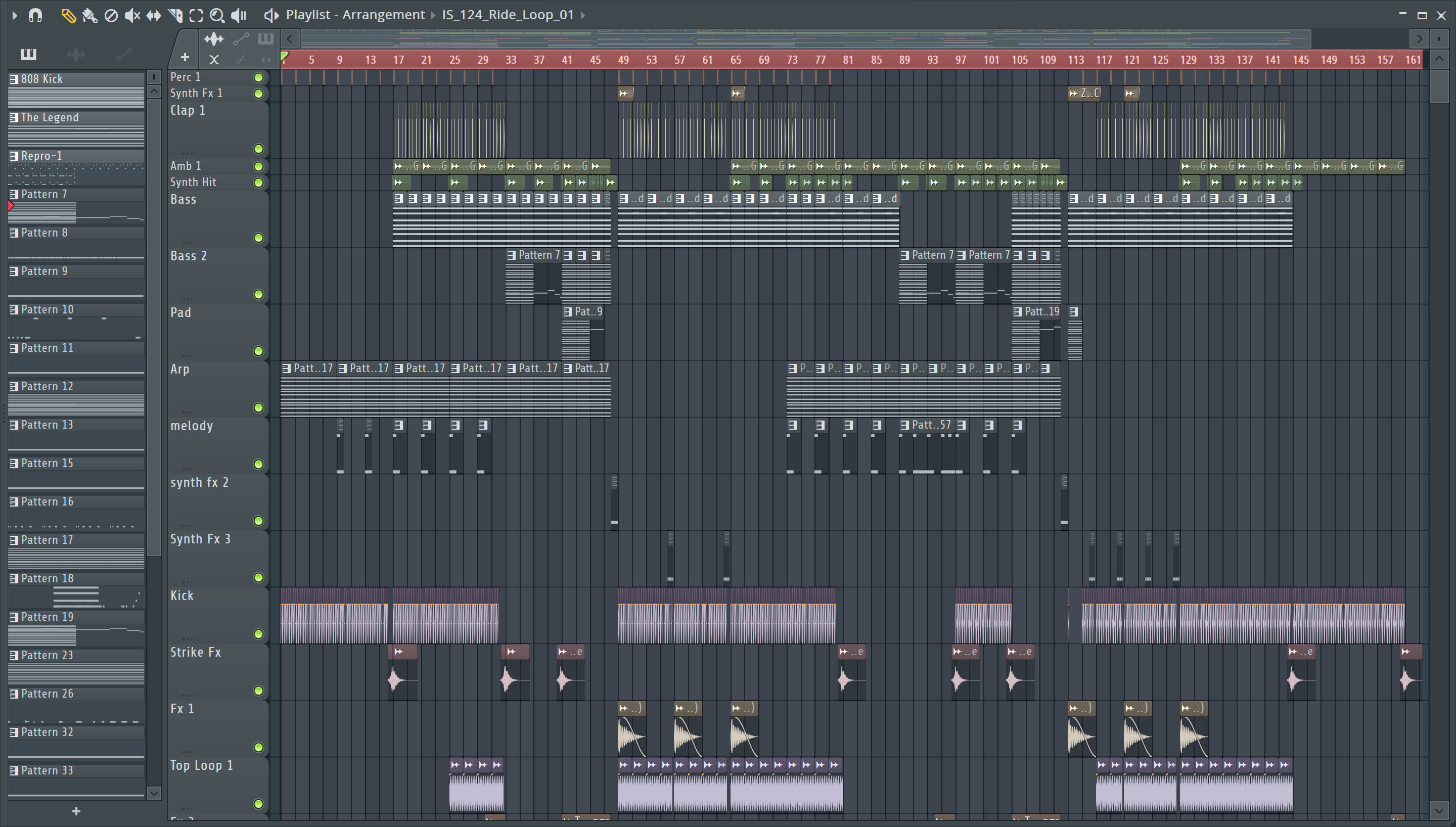Focus audio clips in playlist
Image resolution: width=1456 pixels, height=827 pixels.
coord(214,38)
